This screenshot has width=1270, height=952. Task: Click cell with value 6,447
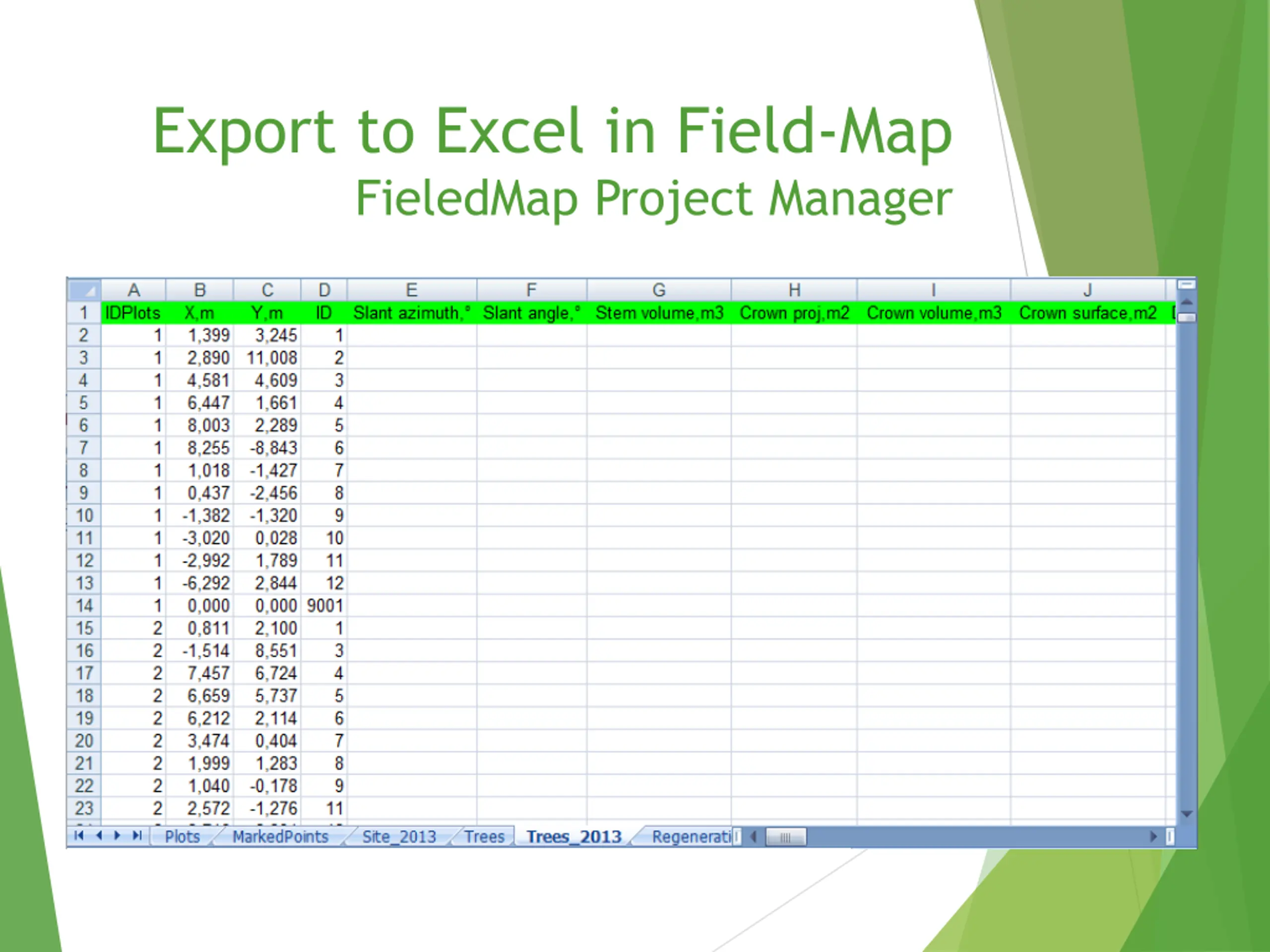pos(200,403)
